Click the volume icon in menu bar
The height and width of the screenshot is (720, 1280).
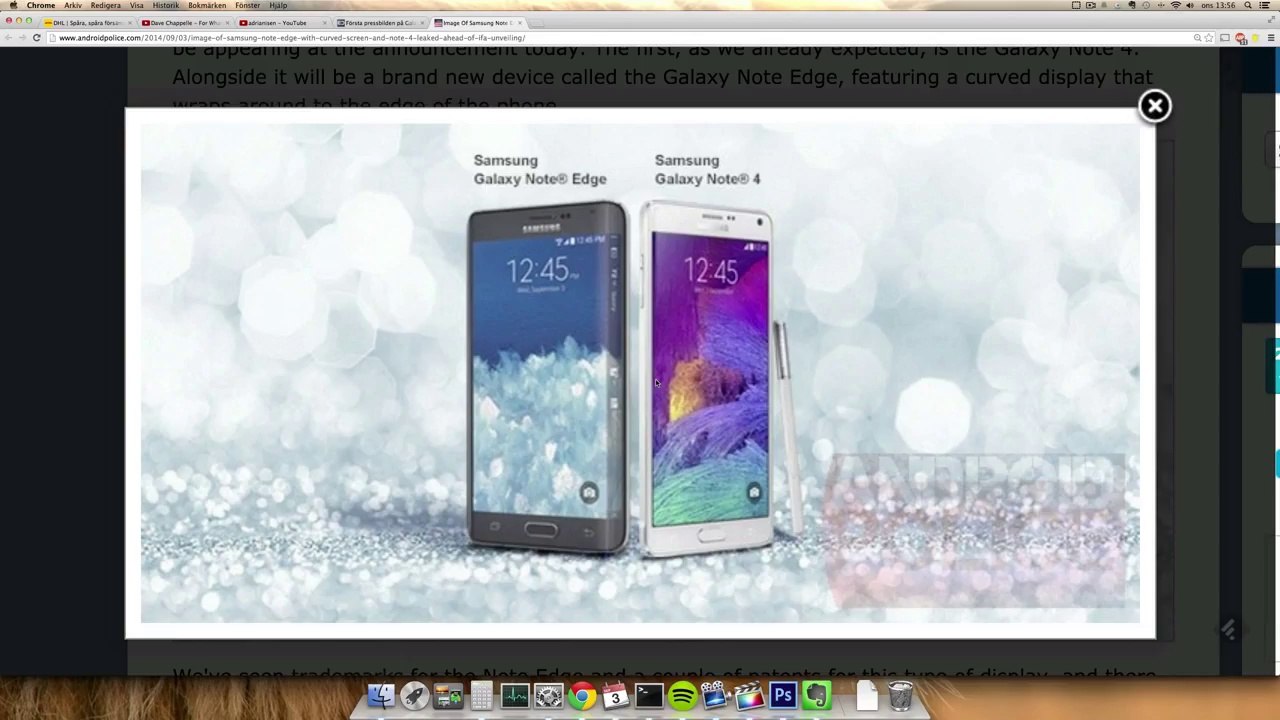pos(1191,6)
